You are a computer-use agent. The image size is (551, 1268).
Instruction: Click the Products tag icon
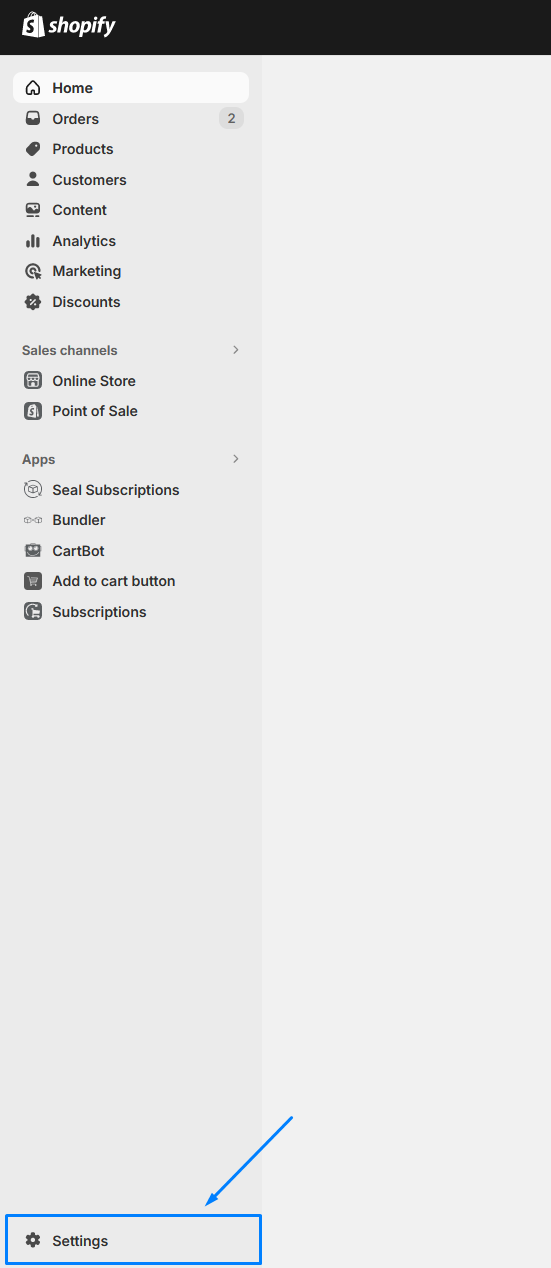pos(33,149)
